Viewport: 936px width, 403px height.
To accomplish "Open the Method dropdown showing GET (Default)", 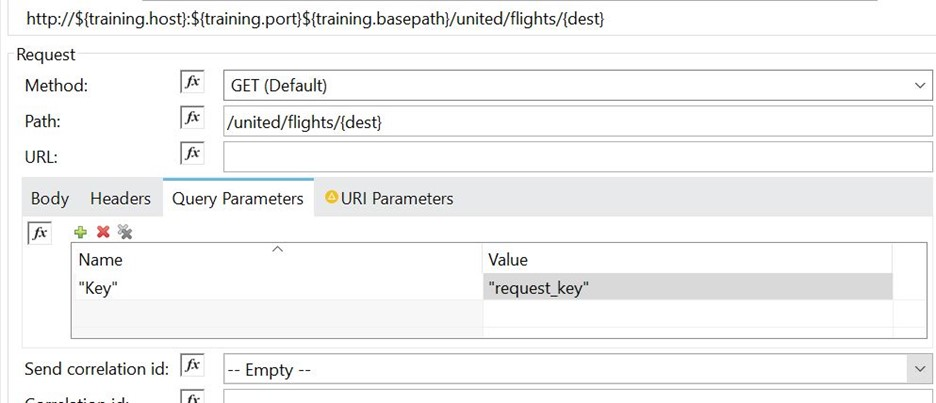I will (577, 86).
